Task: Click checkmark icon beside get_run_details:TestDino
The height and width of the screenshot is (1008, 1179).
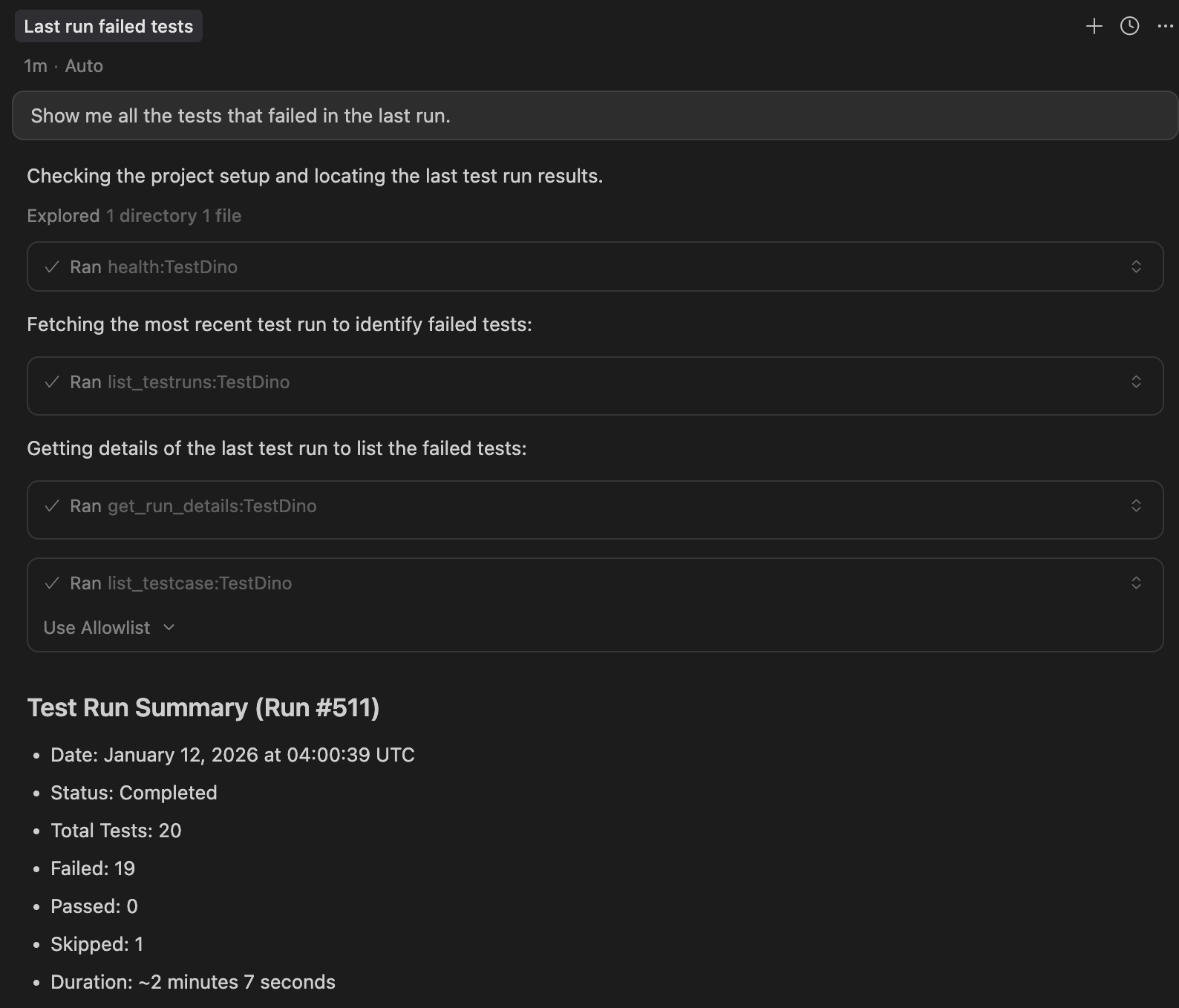Action: 52,506
